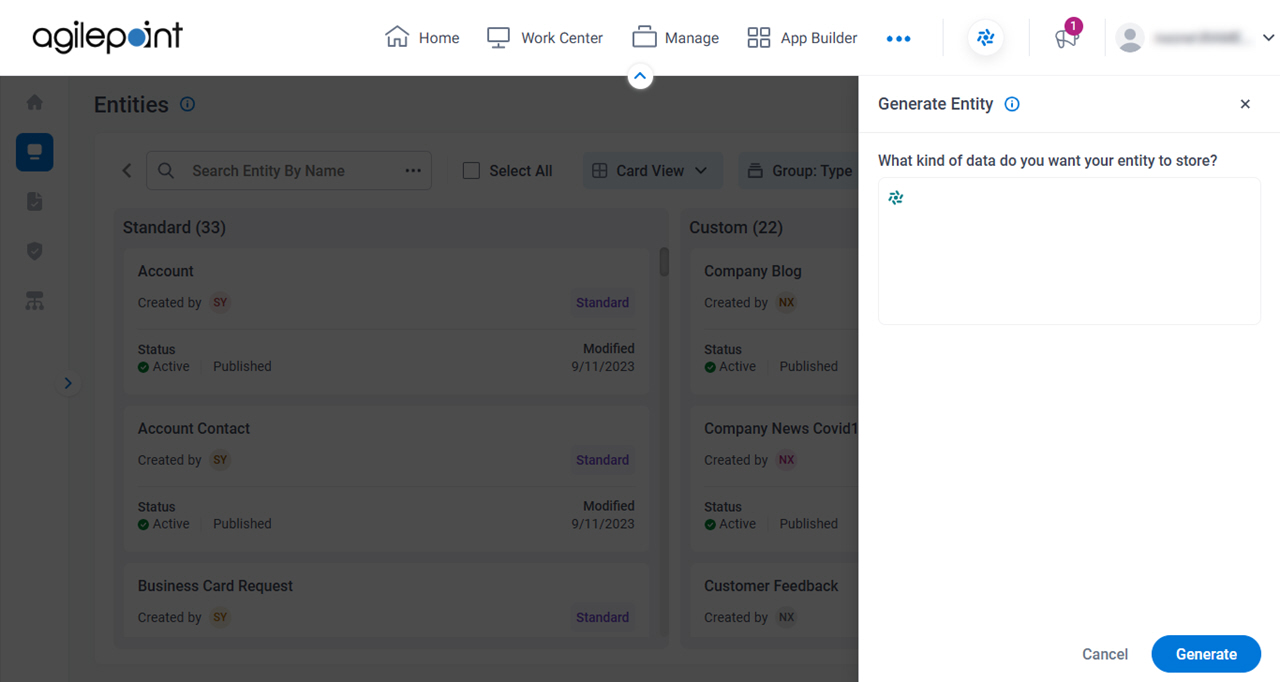Click the Standard group vertical scrollbar
Image resolution: width=1280 pixels, height=682 pixels.
click(664, 262)
